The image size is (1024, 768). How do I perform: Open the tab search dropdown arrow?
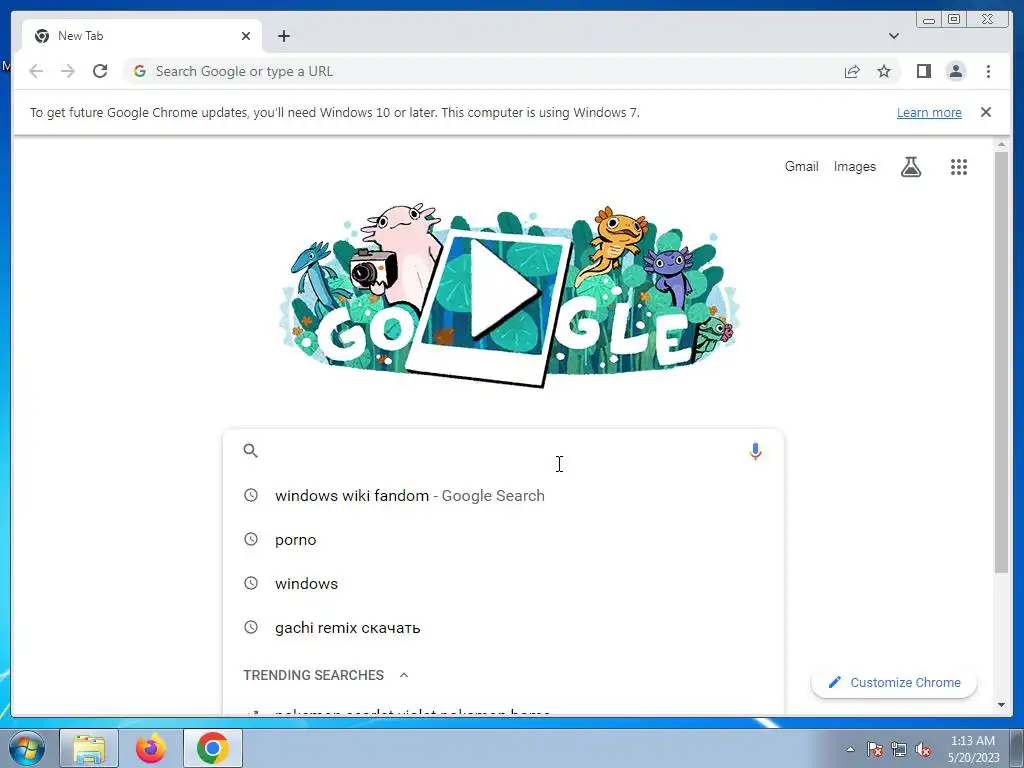(893, 36)
